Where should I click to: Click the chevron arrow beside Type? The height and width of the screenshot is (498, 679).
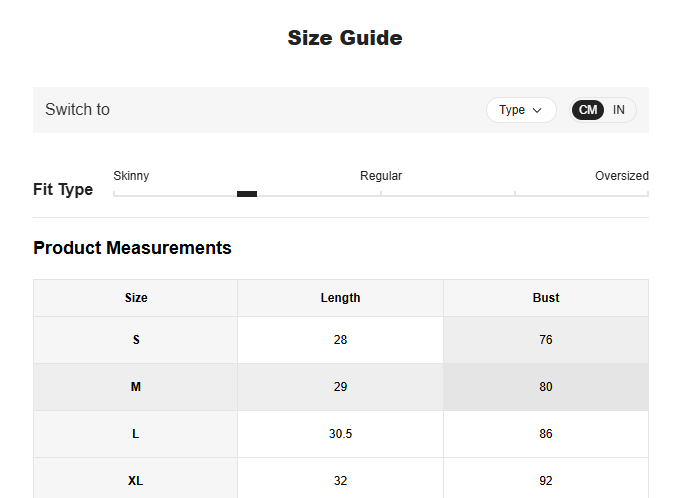(x=537, y=110)
